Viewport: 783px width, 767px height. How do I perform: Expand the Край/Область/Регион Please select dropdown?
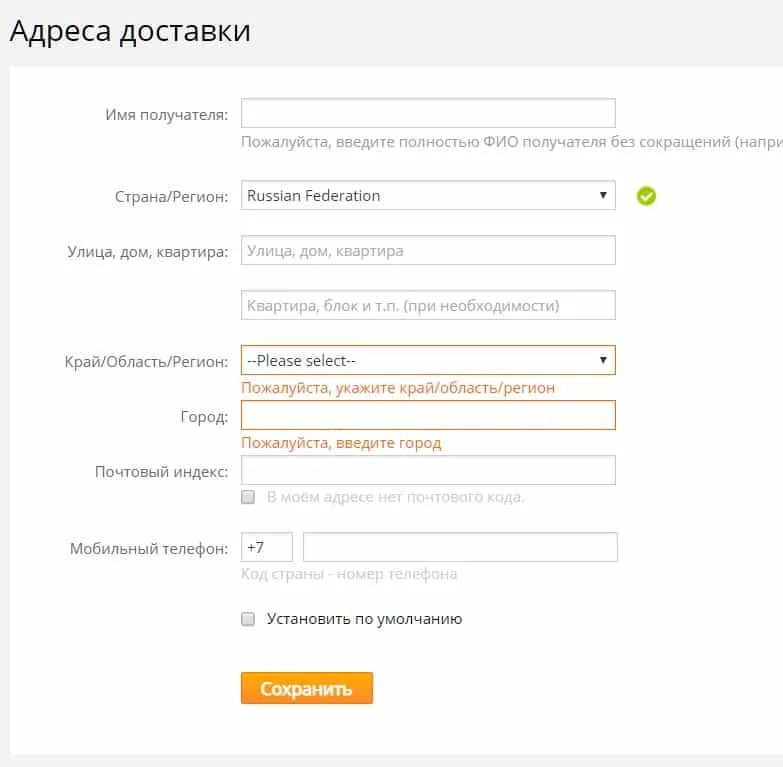(428, 360)
